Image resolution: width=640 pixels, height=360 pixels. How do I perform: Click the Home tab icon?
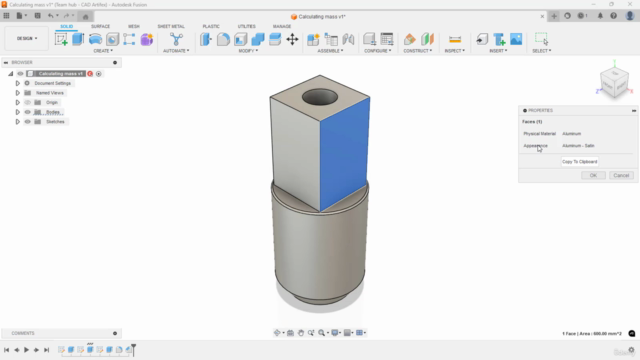(85, 17)
